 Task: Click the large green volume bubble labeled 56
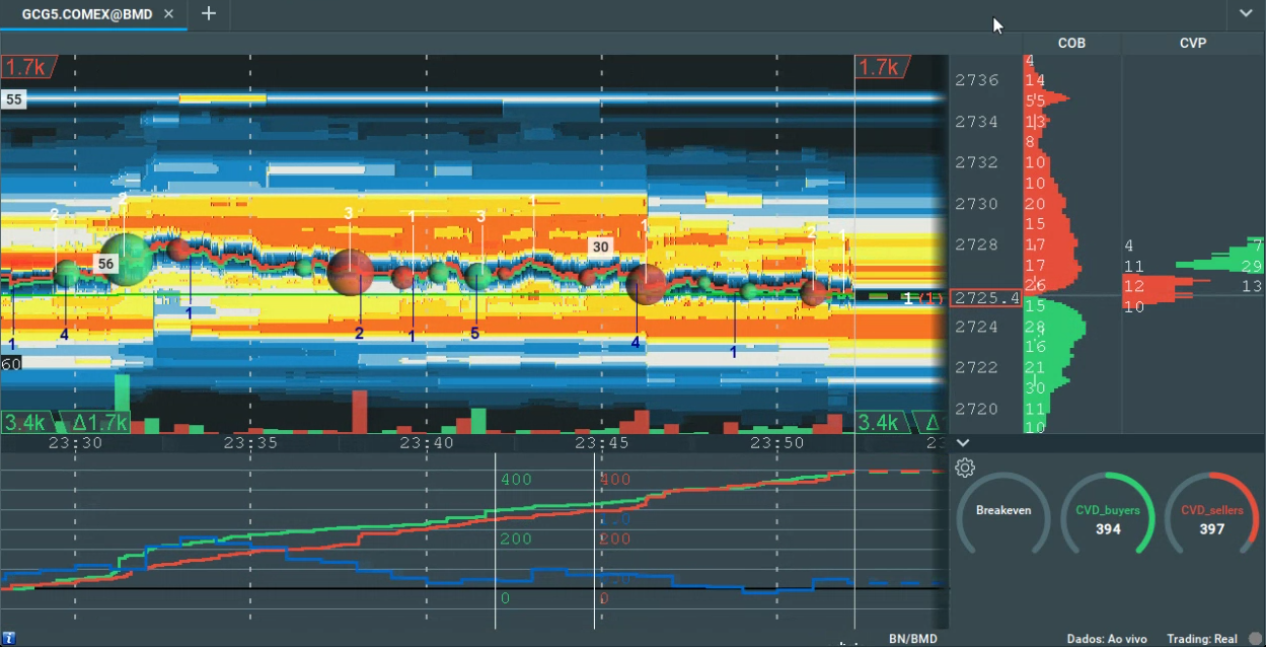tap(126, 259)
